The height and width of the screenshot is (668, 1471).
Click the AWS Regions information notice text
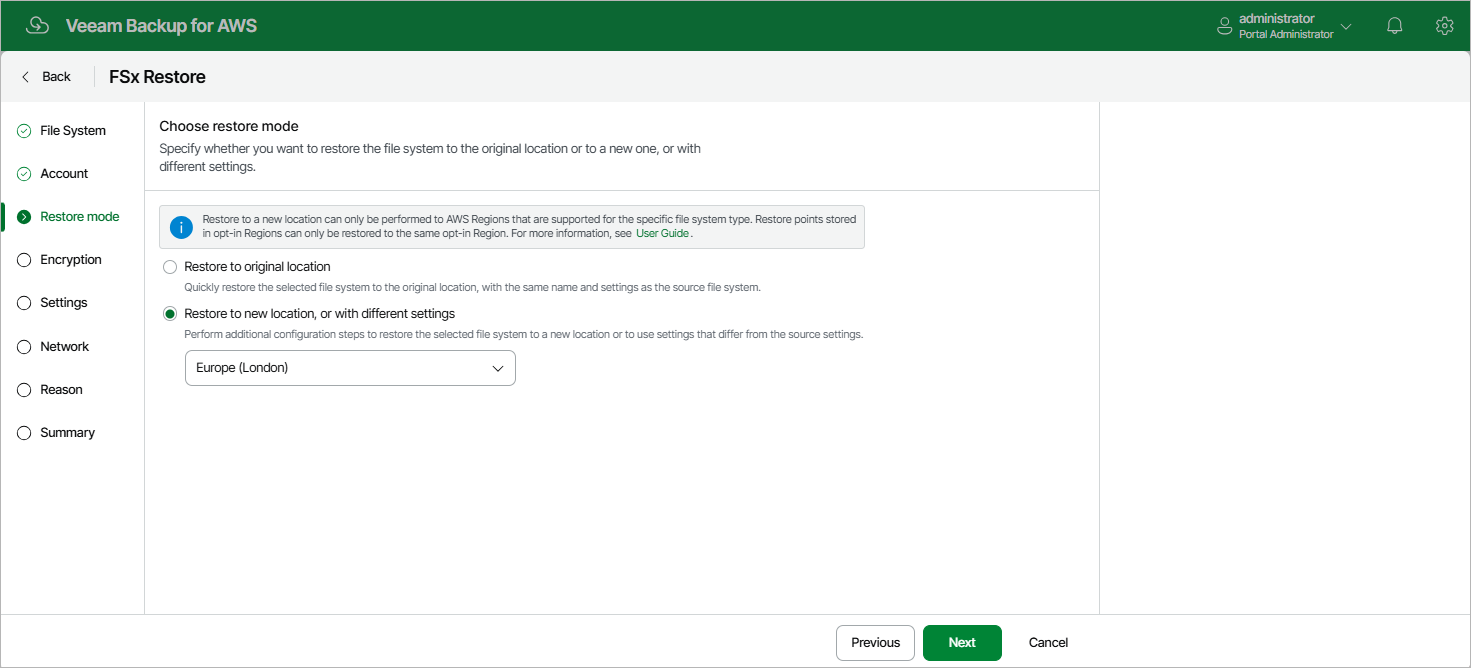[529, 226]
